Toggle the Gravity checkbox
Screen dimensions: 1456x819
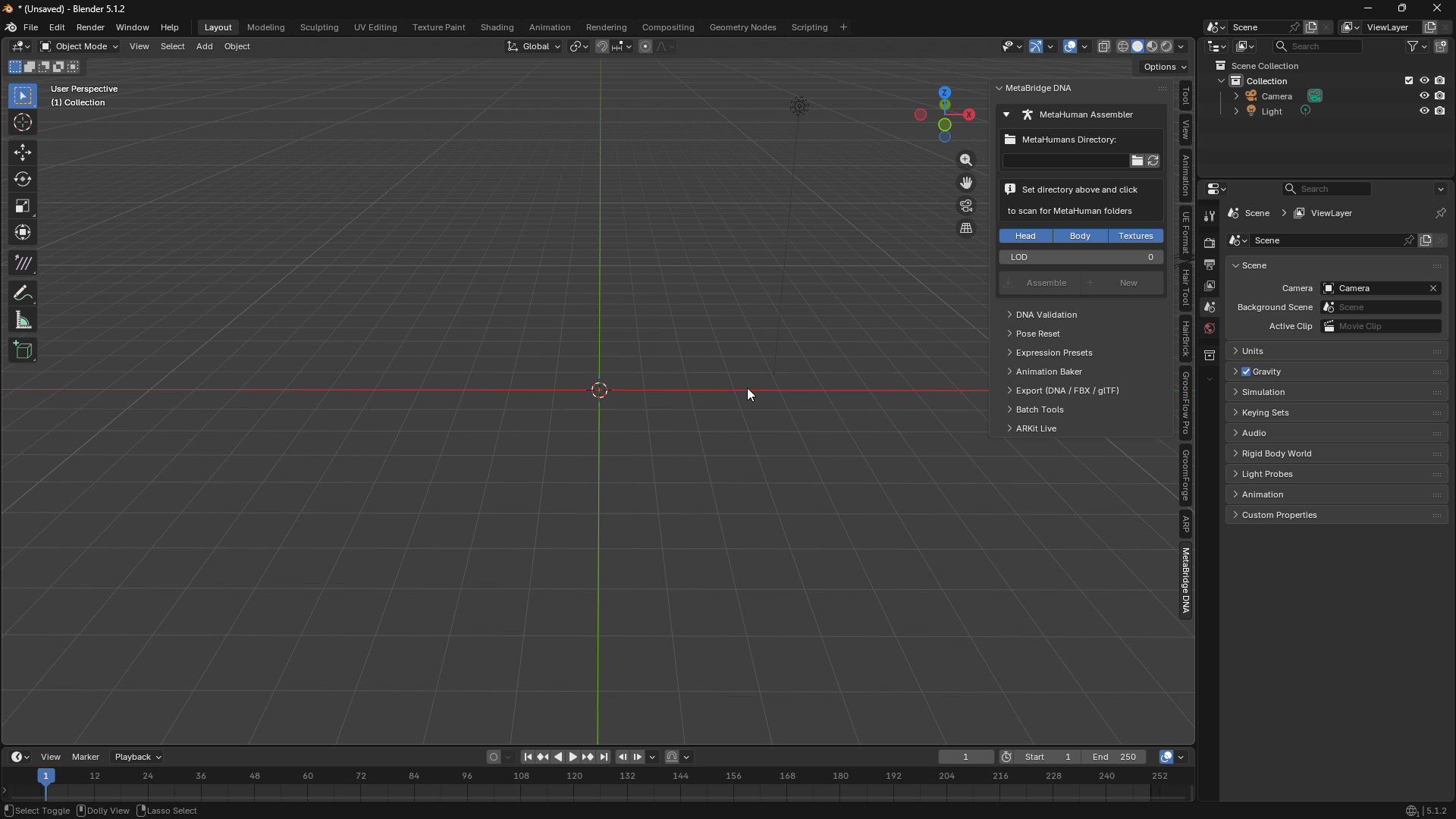coord(1246,372)
